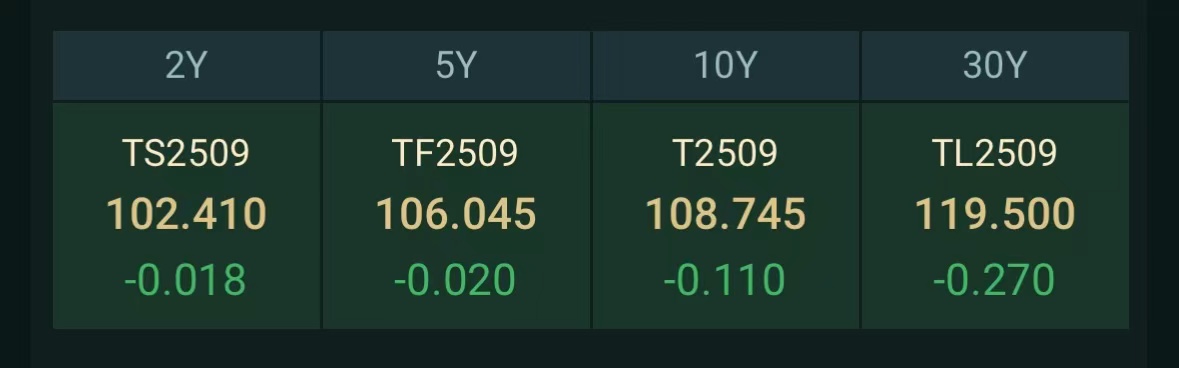This screenshot has height=368, width=1179.
Task: Select the 30Y column header
Action: [x=995, y=65]
